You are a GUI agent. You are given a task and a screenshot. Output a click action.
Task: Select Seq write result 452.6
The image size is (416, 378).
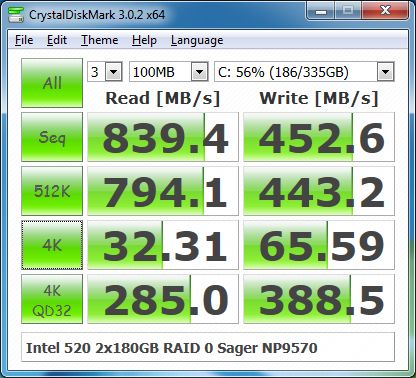pyautogui.click(x=319, y=137)
